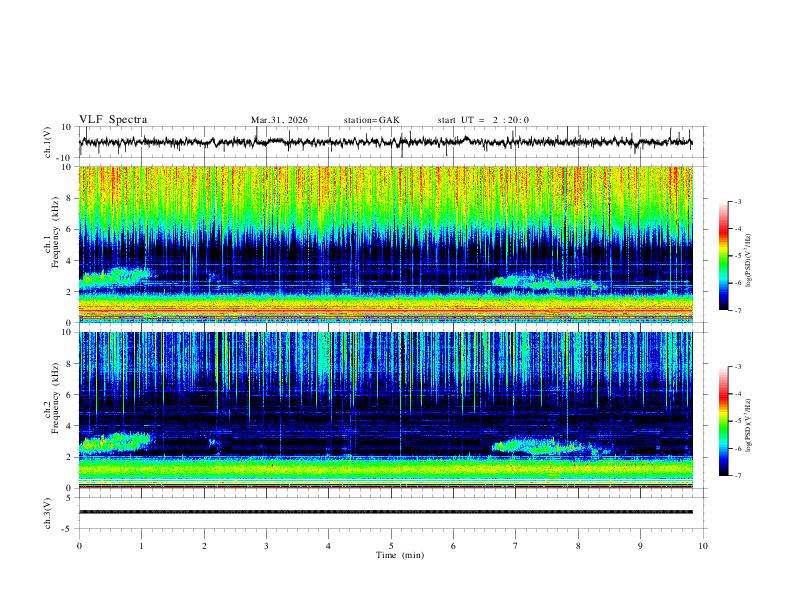Click tick label "5" on the Time axis
Viewport: 792px width, 612px height.
(x=391, y=546)
